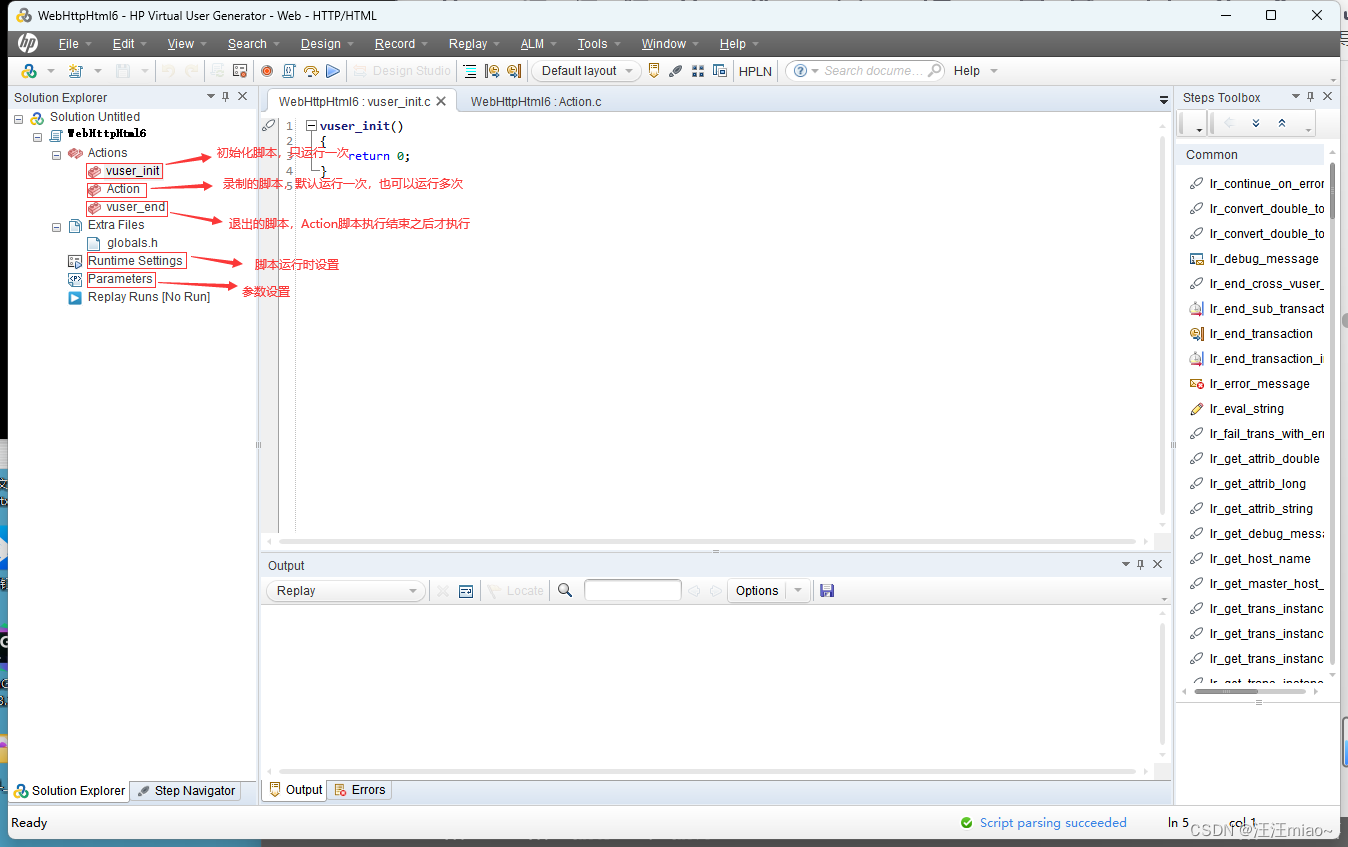Click the Output pane search magnifier icon
Image resolution: width=1348 pixels, height=847 pixels.
(565, 591)
